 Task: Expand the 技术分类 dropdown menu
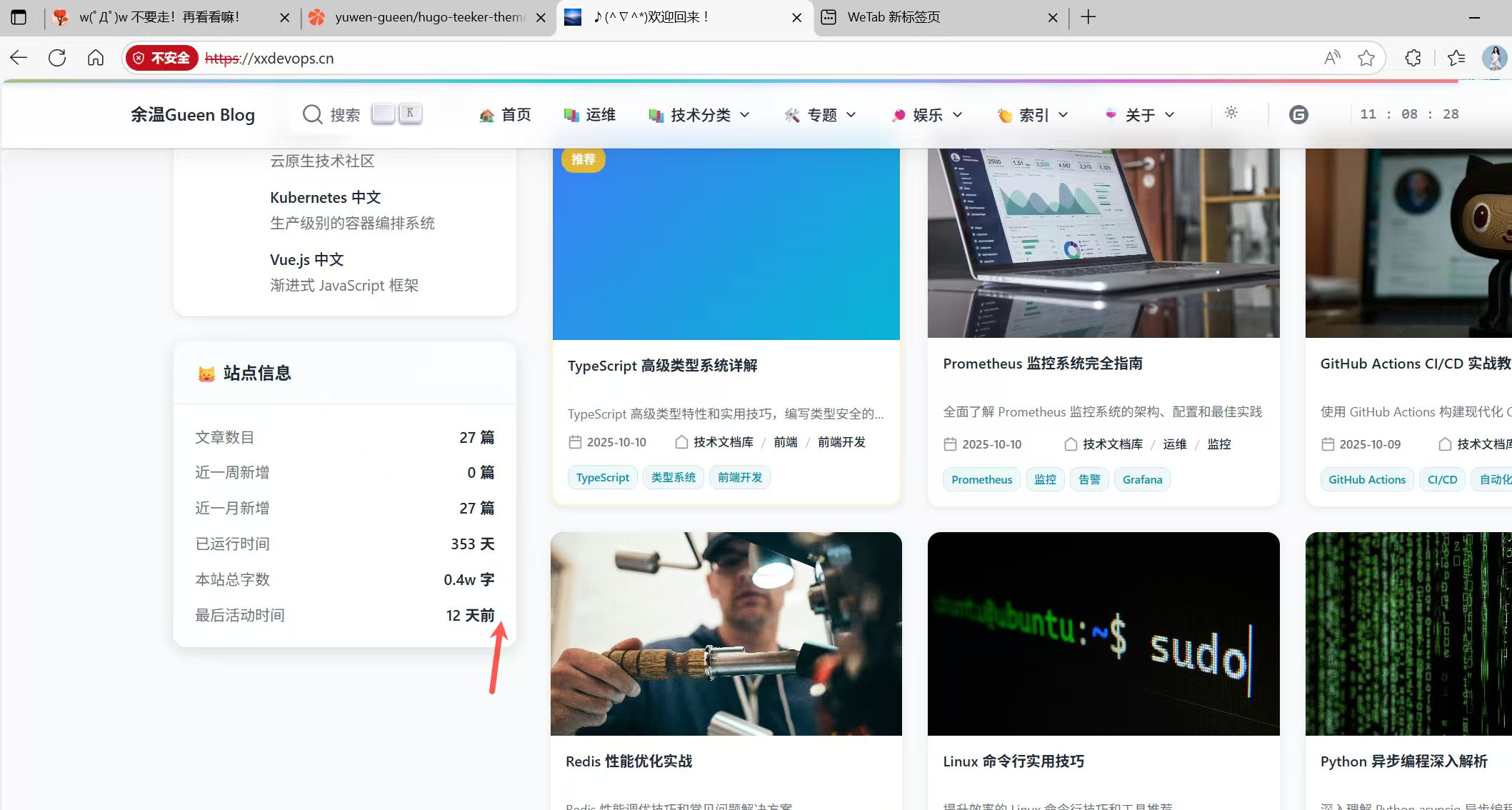point(700,115)
